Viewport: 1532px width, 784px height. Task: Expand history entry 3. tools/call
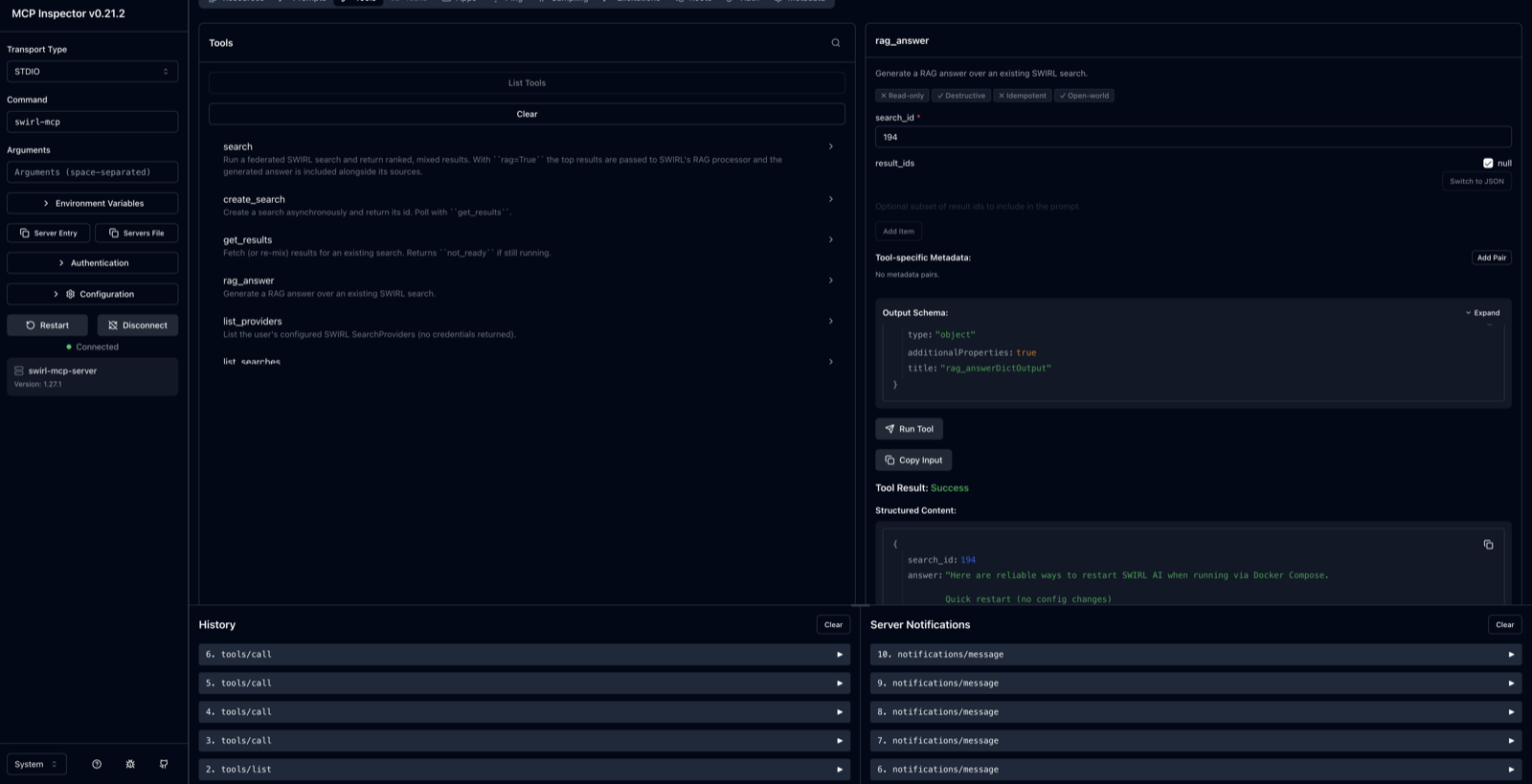[x=524, y=741]
